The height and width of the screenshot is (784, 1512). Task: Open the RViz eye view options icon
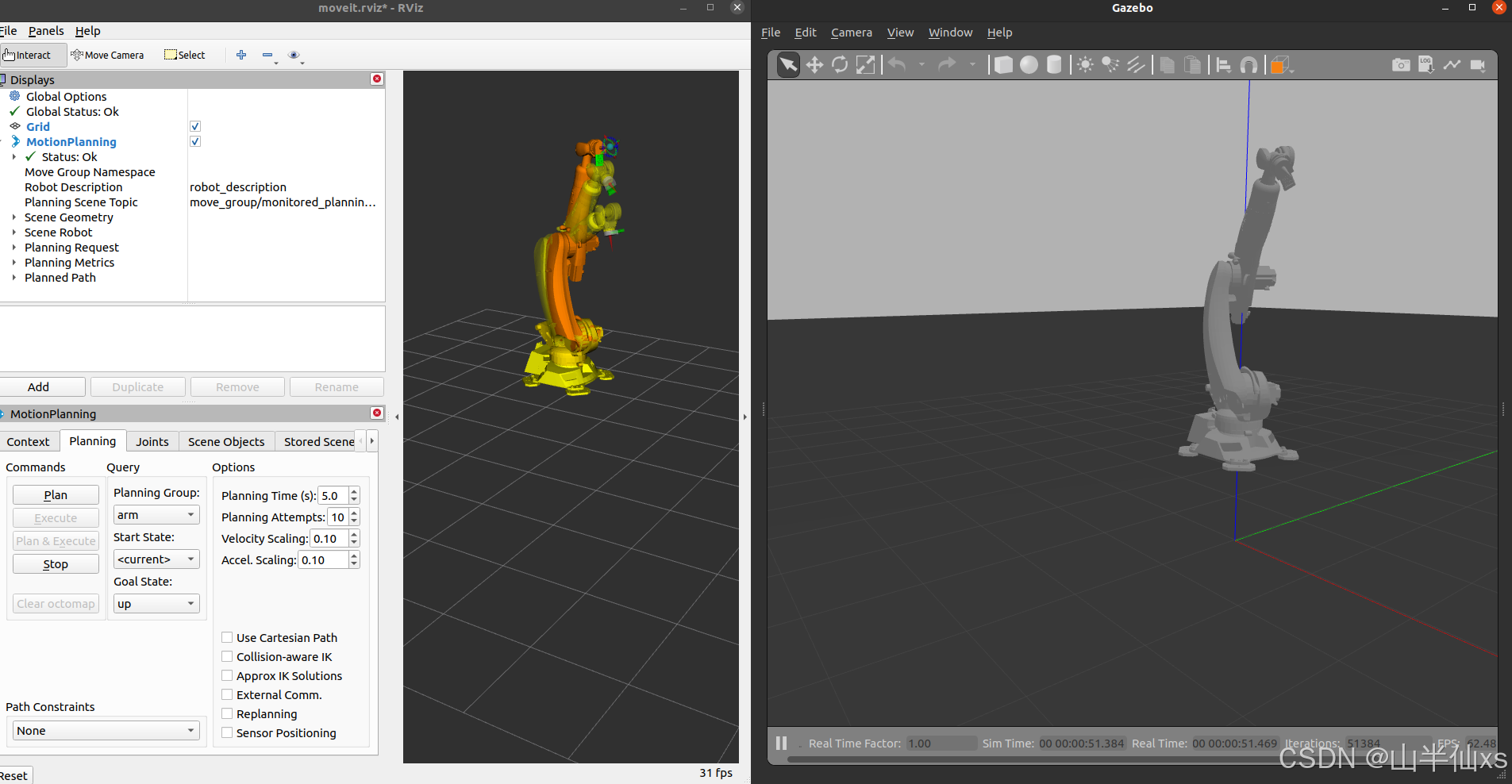pyautogui.click(x=294, y=55)
